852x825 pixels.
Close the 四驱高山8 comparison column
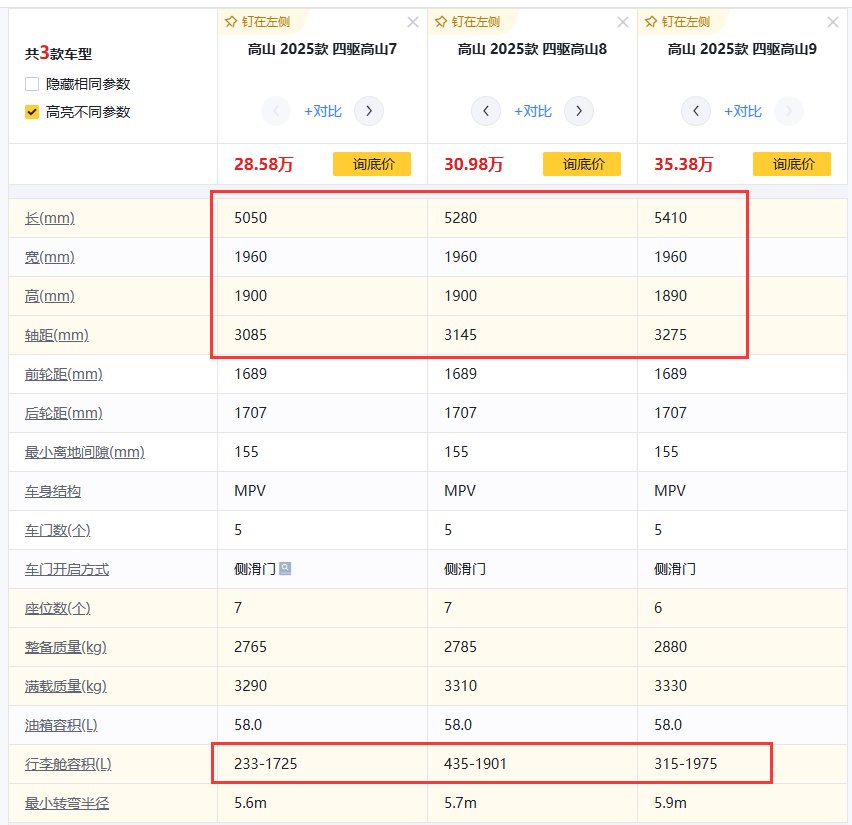click(x=623, y=22)
